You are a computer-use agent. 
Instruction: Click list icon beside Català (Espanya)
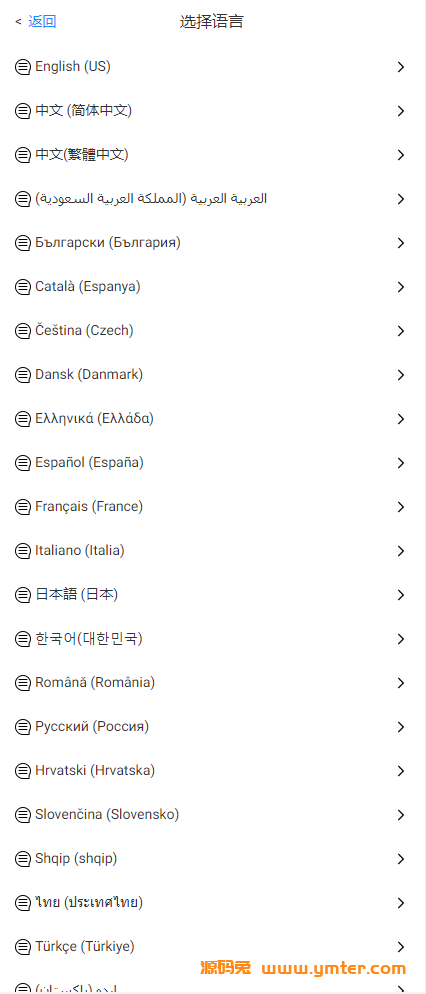(x=23, y=287)
